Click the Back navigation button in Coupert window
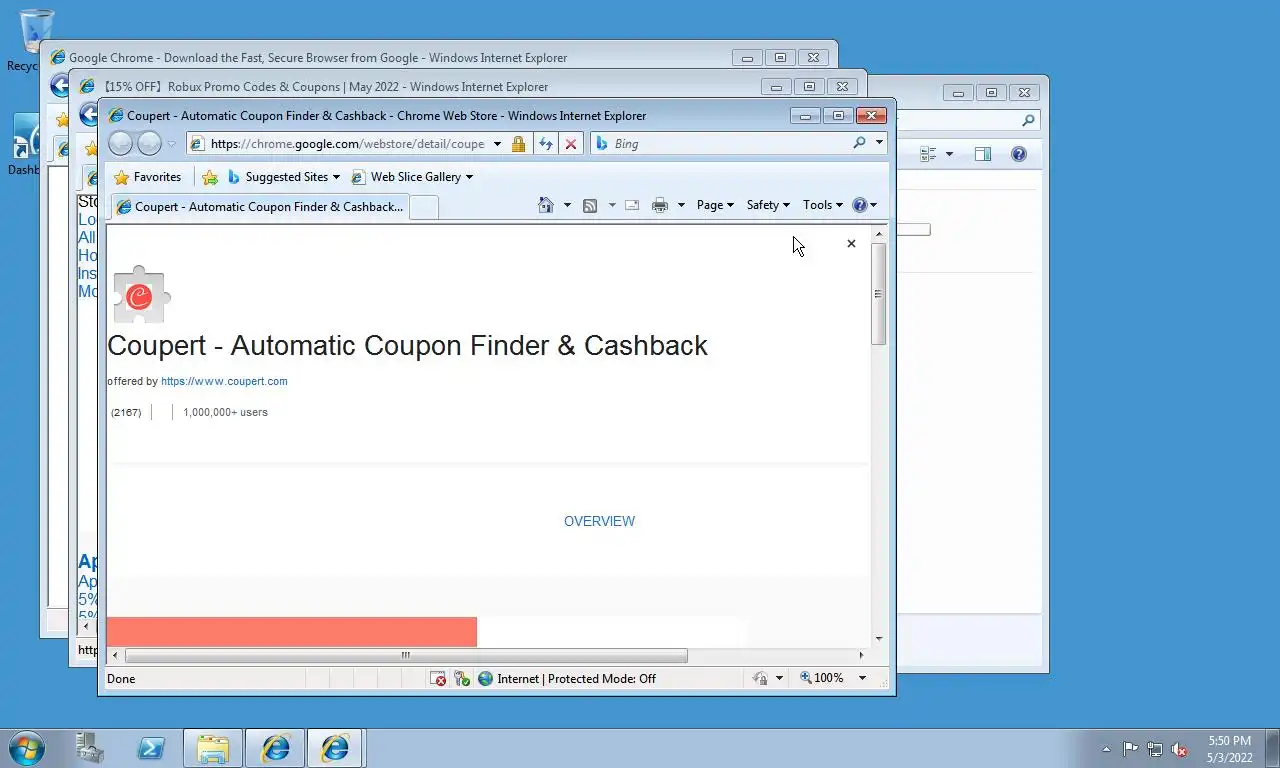1280x768 pixels. click(x=120, y=144)
